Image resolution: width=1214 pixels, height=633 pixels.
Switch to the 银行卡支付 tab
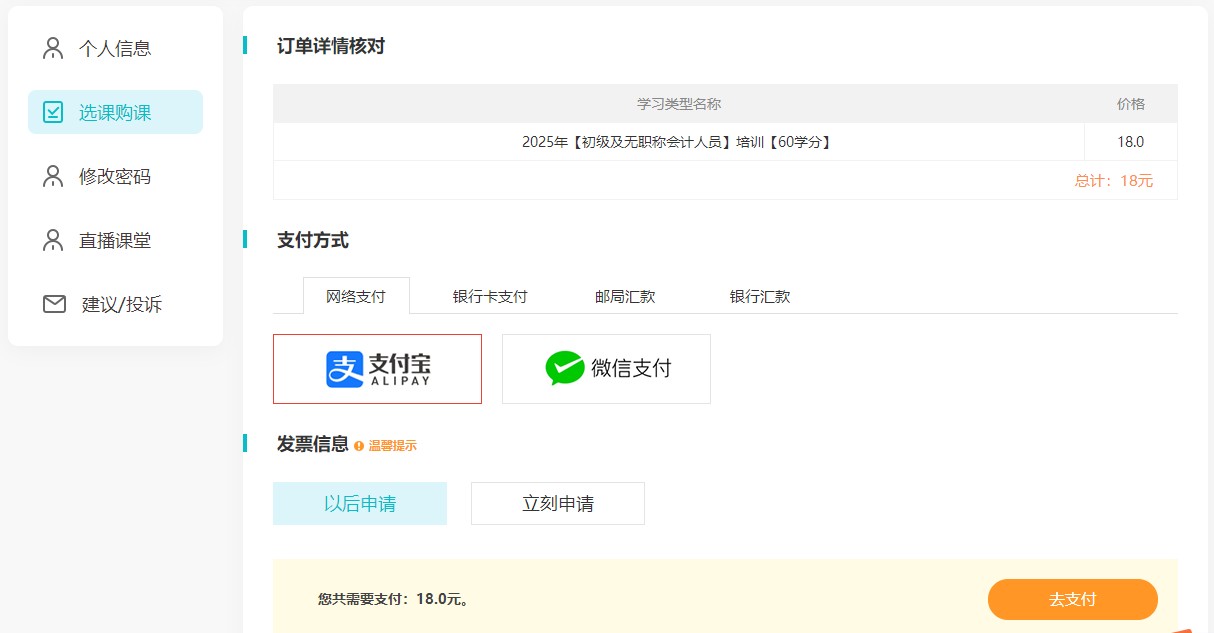pyautogui.click(x=490, y=296)
